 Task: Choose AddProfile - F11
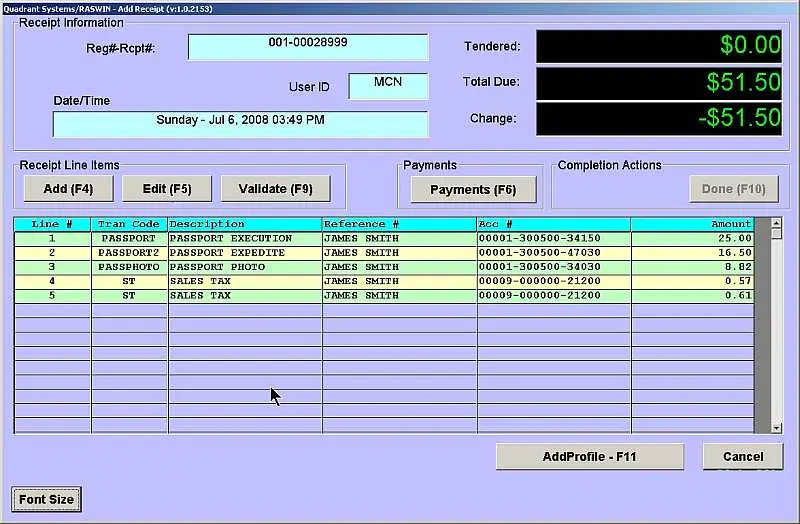pos(590,457)
